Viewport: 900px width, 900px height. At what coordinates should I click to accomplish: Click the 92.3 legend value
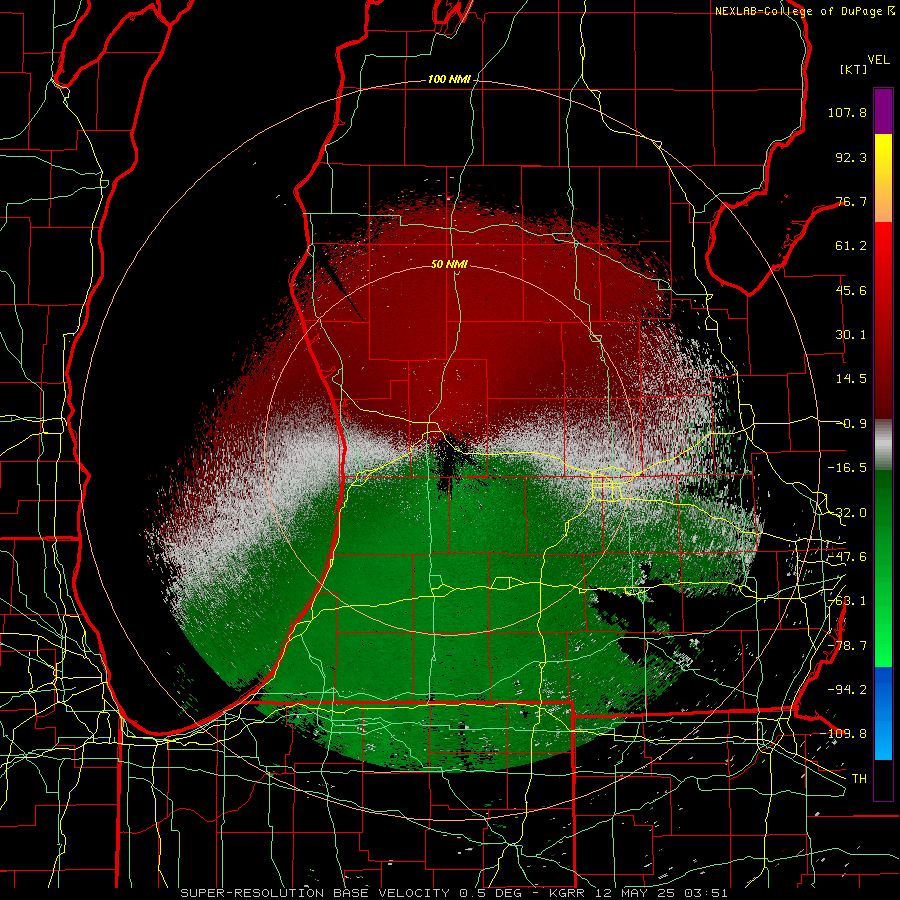tap(851, 157)
